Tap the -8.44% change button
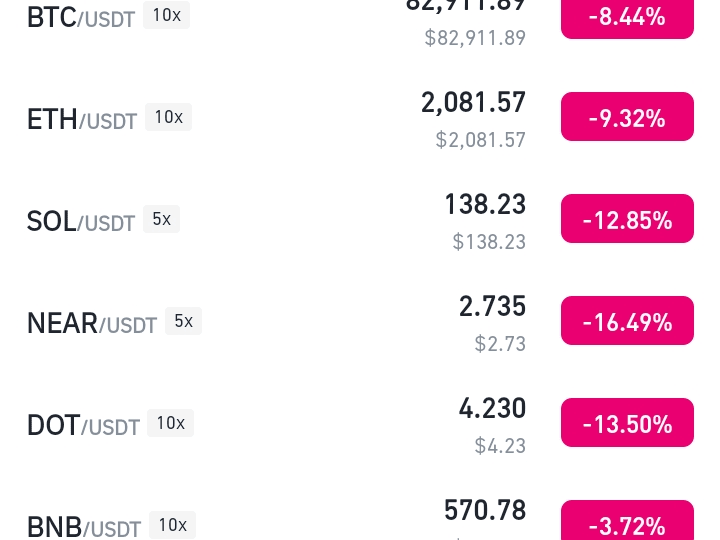 tap(627, 18)
